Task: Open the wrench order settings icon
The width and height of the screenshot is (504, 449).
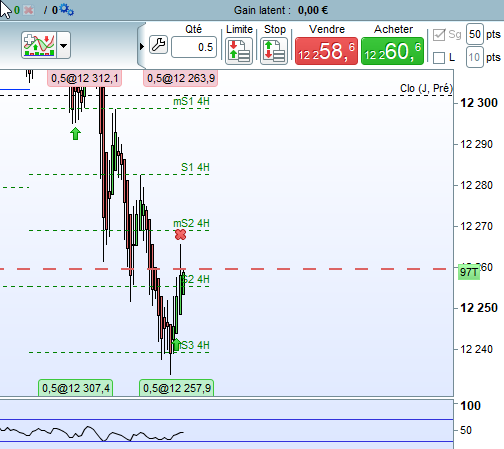Action: [158, 45]
